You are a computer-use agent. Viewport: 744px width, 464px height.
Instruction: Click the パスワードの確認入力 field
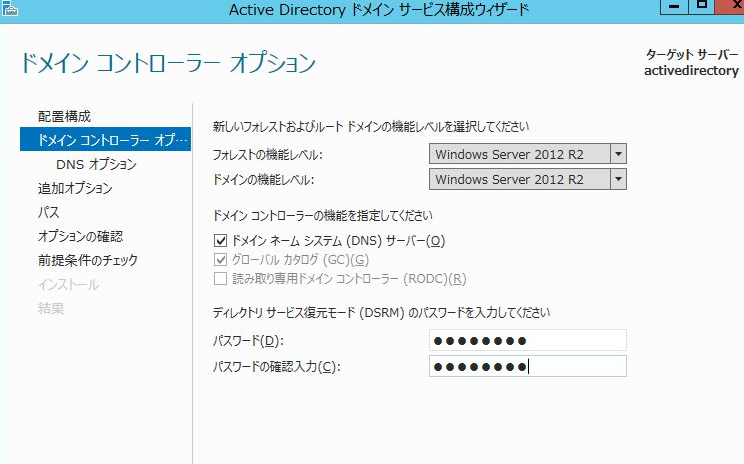(527, 366)
